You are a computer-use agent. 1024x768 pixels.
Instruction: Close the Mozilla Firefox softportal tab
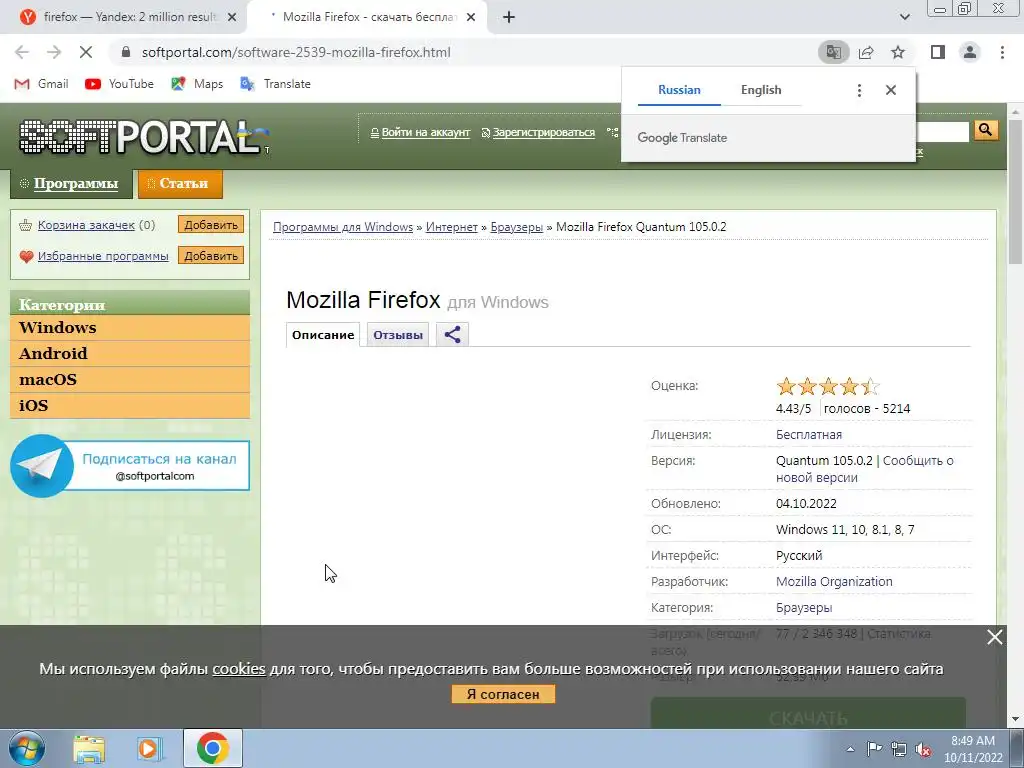[470, 17]
